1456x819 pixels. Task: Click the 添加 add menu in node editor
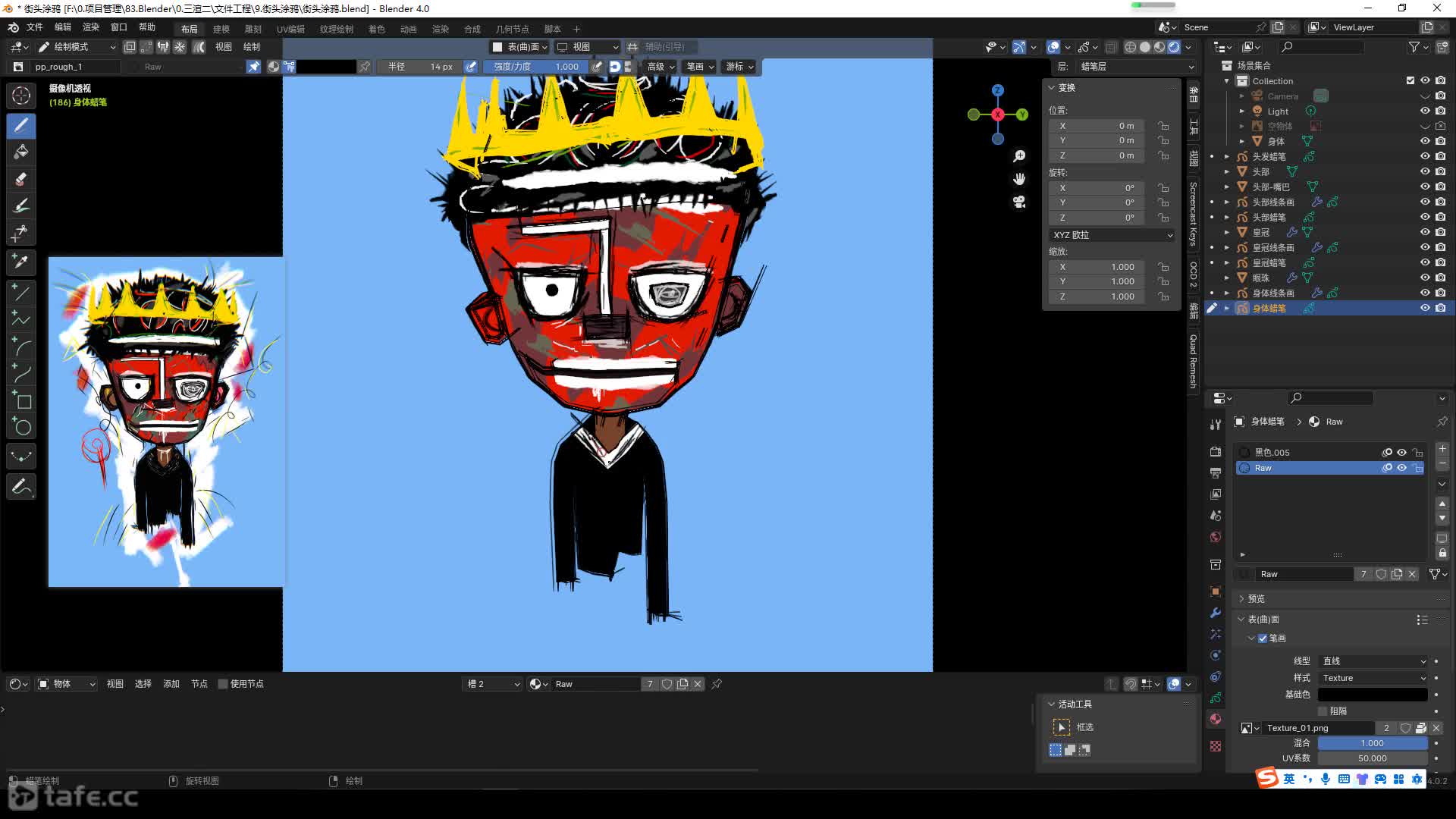point(171,684)
